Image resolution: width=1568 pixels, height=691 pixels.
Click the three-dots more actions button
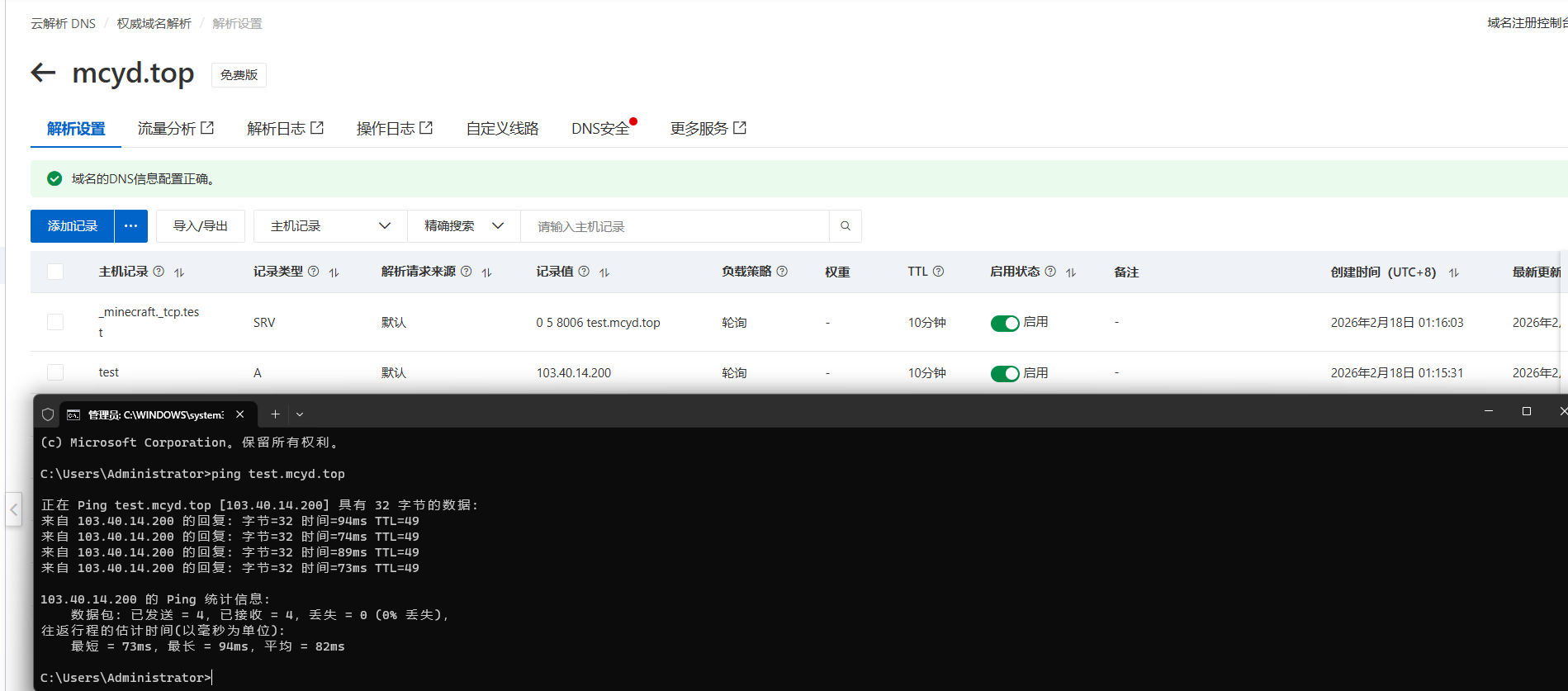click(x=131, y=226)
